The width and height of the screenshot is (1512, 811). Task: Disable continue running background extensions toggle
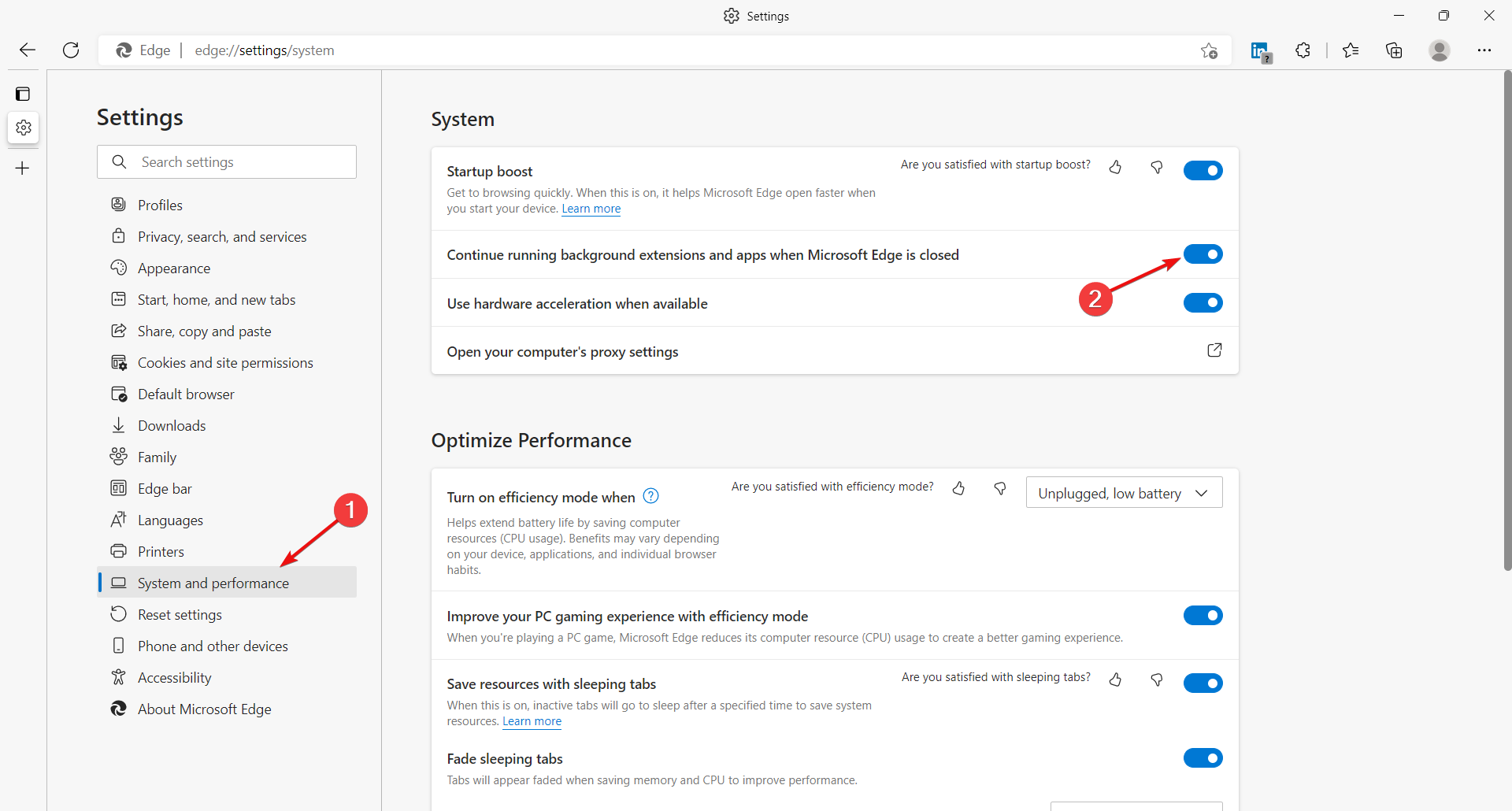[x=1203, y=254]
